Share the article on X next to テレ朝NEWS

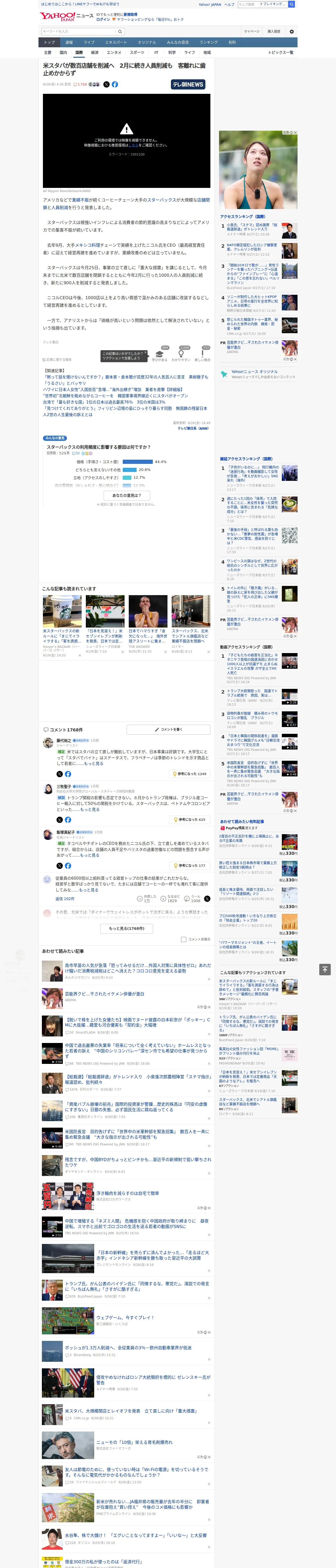point(106,85)
